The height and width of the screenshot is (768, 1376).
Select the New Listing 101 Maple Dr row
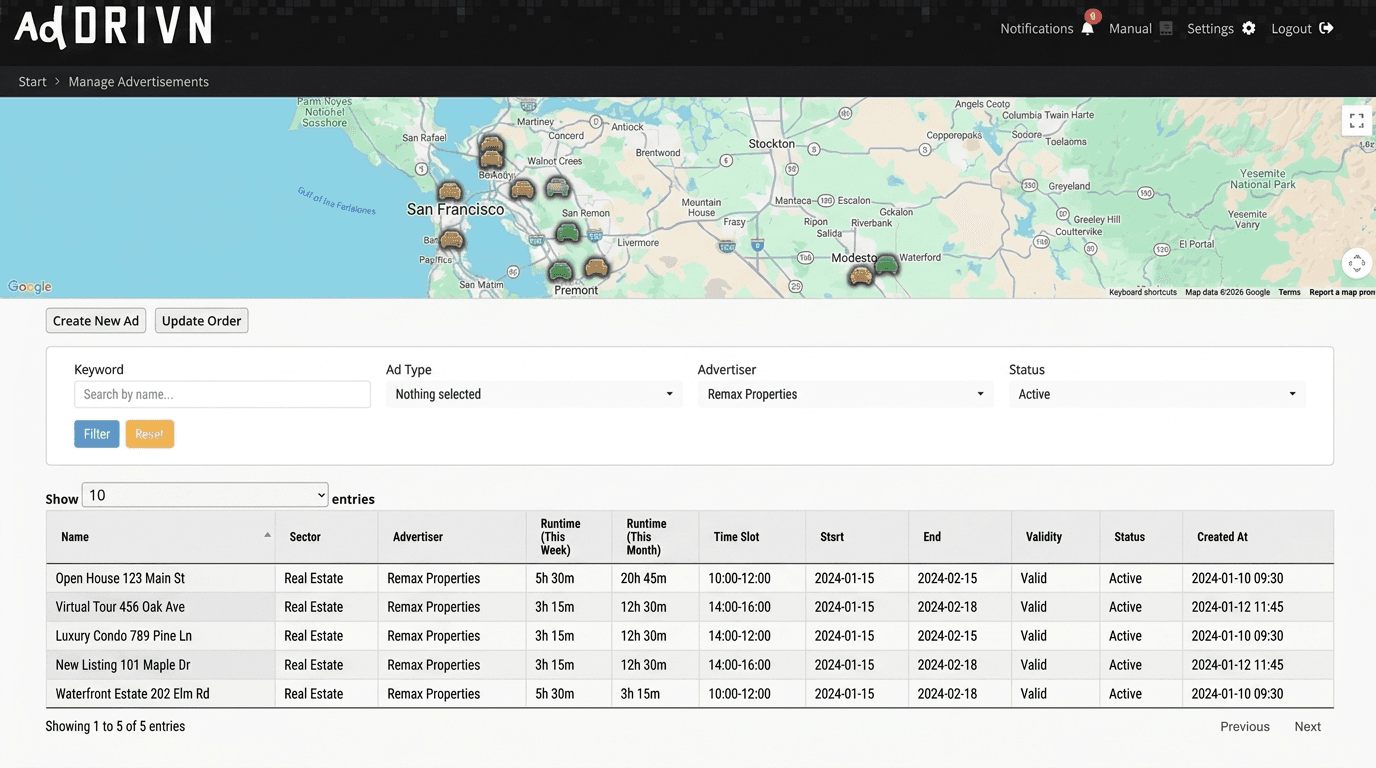click(689, 665)
